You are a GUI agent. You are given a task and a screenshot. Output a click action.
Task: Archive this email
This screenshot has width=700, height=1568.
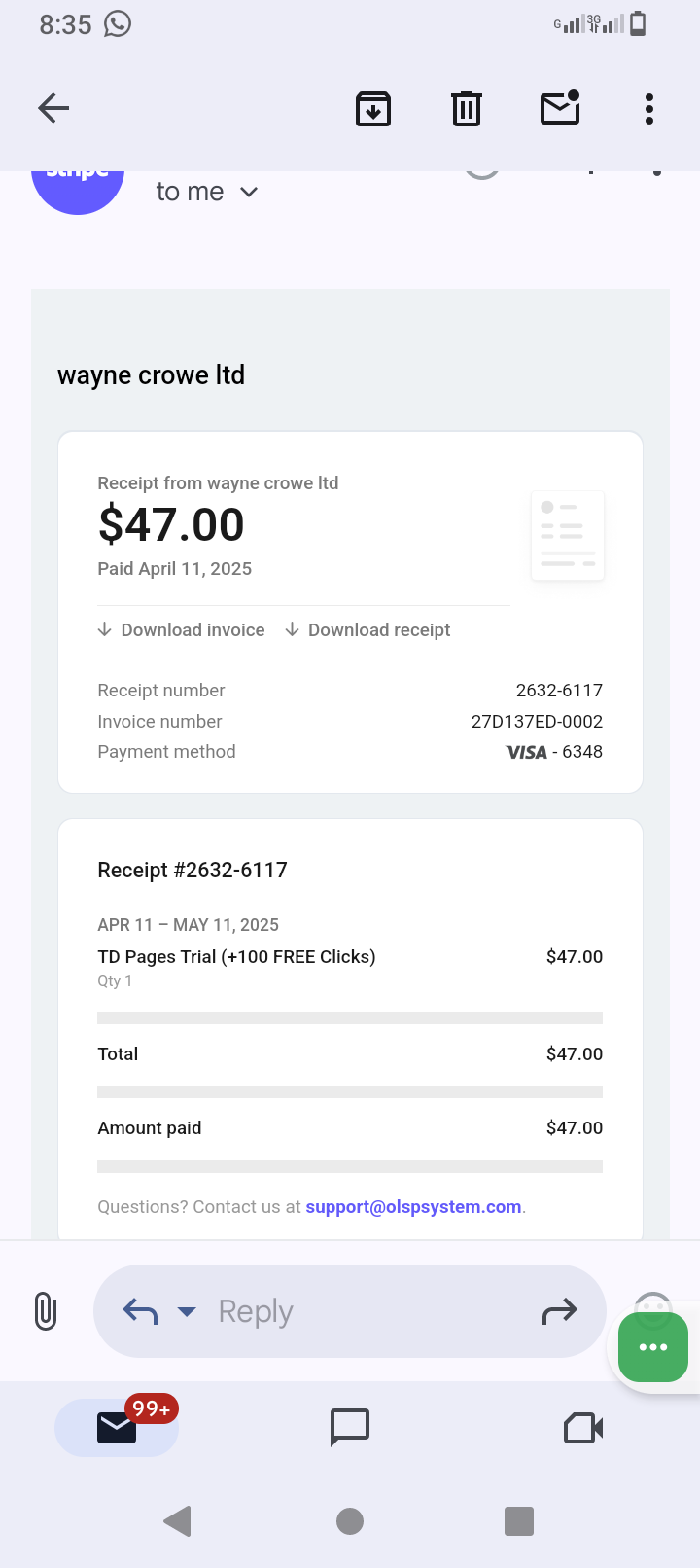[373, 109]
